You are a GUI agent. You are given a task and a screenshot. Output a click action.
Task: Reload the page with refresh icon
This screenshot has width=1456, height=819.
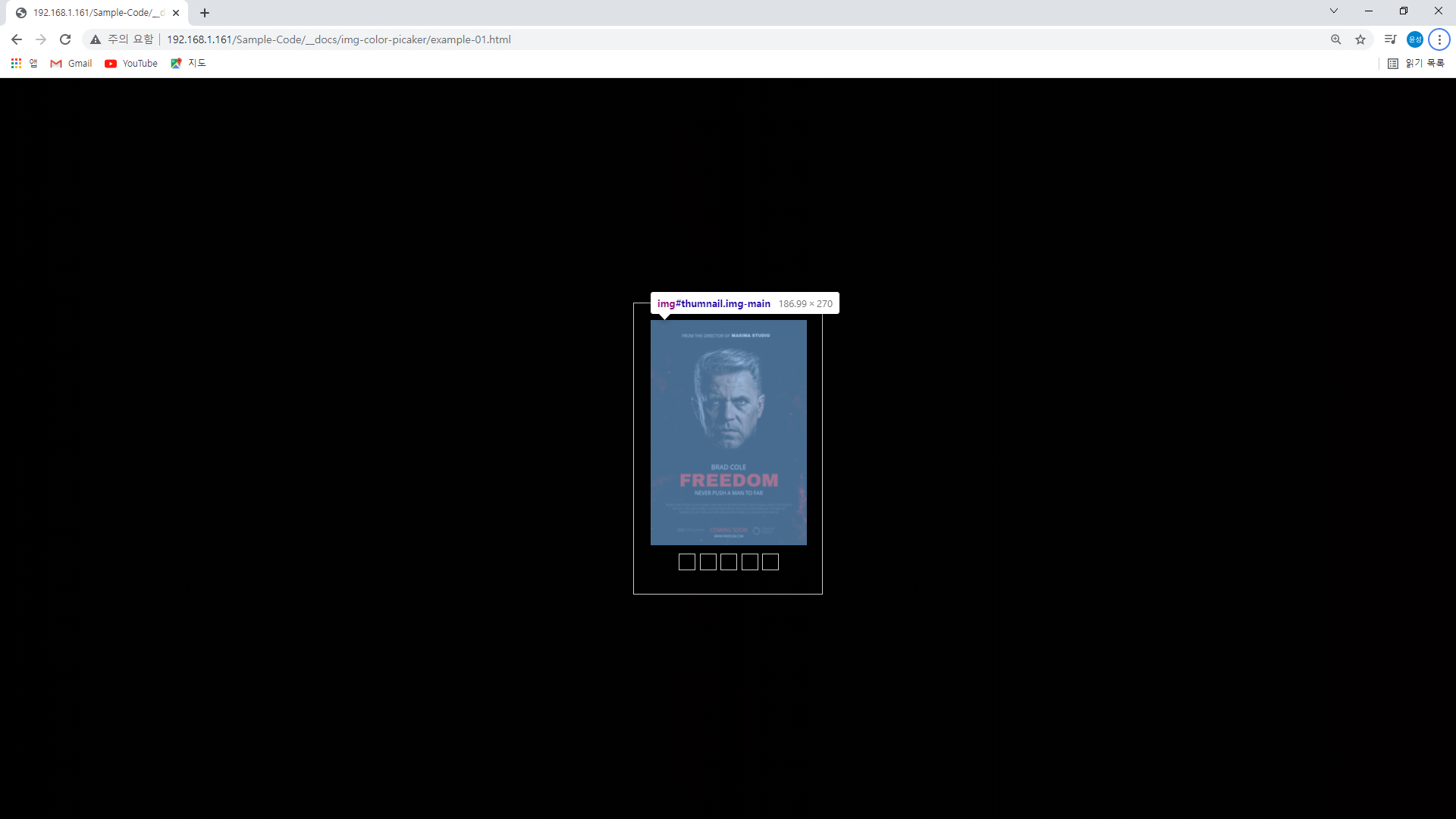65,39
